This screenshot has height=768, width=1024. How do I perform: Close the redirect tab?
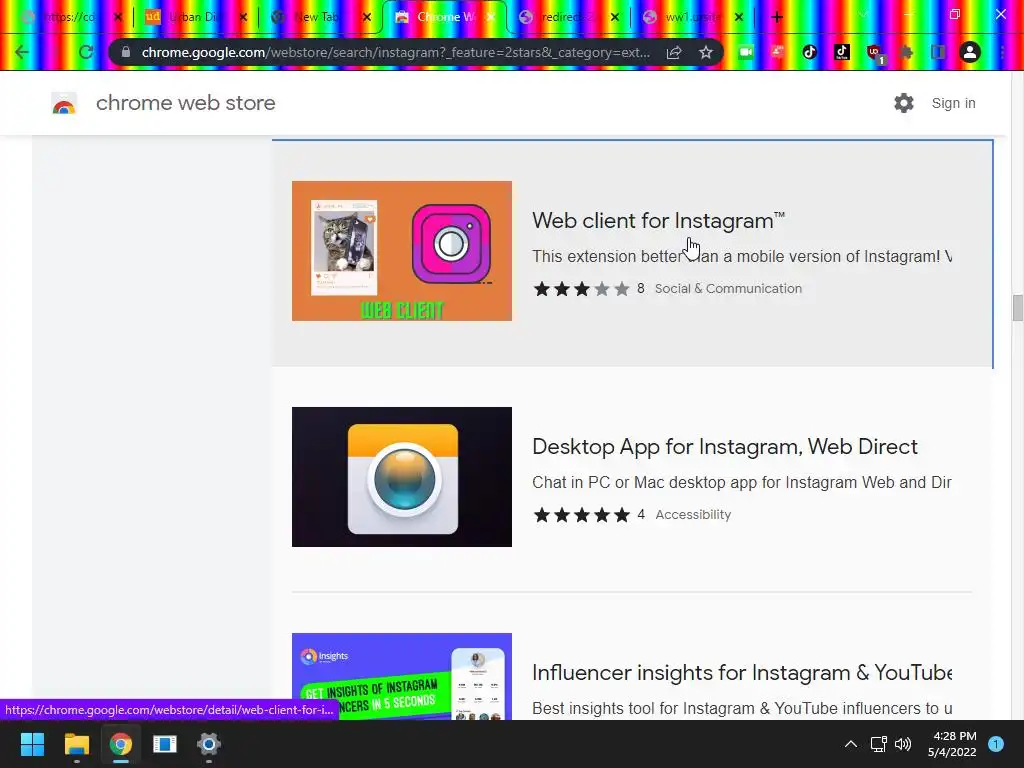pos(615,18)
